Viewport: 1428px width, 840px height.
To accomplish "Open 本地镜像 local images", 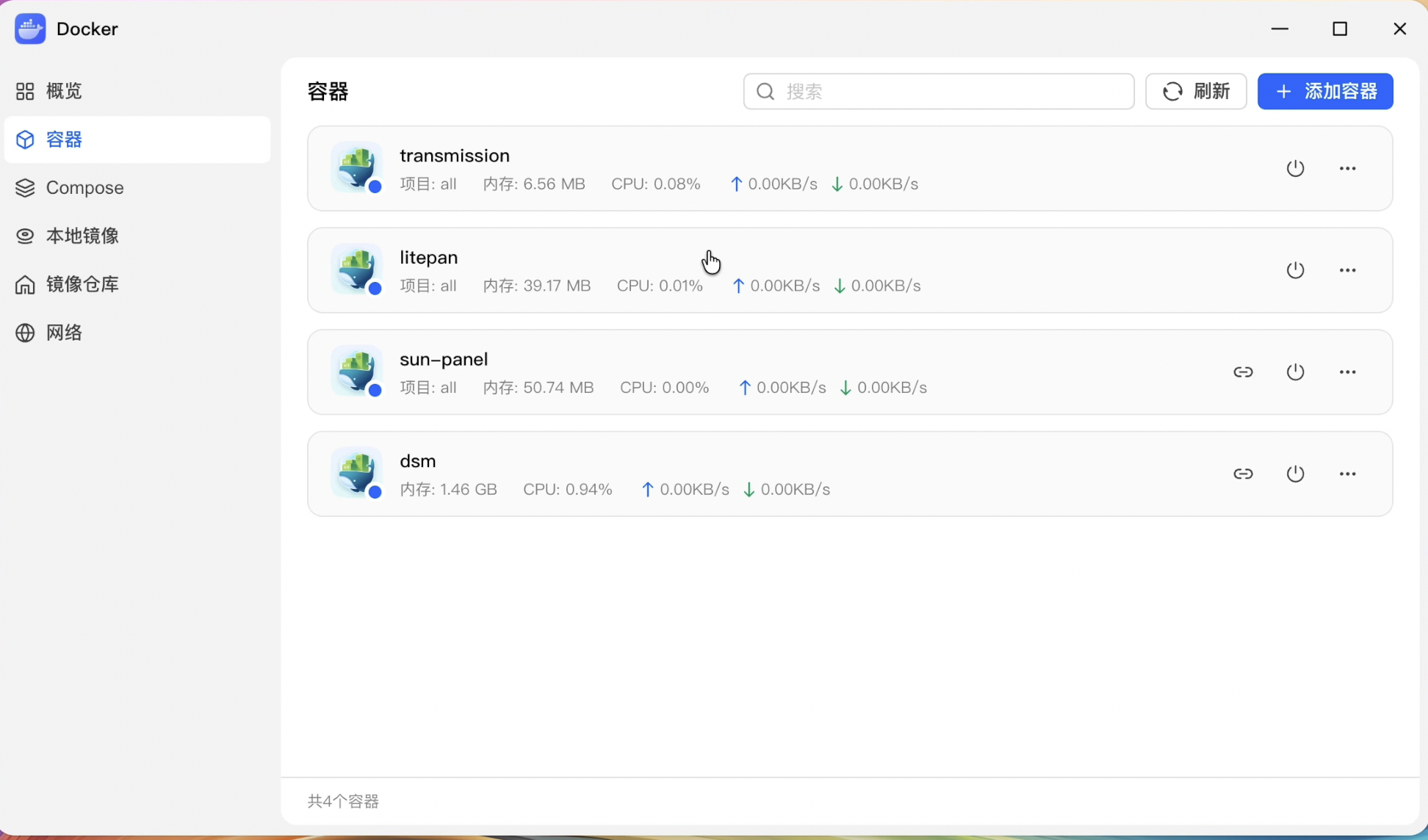I will (x=137, y=236).
